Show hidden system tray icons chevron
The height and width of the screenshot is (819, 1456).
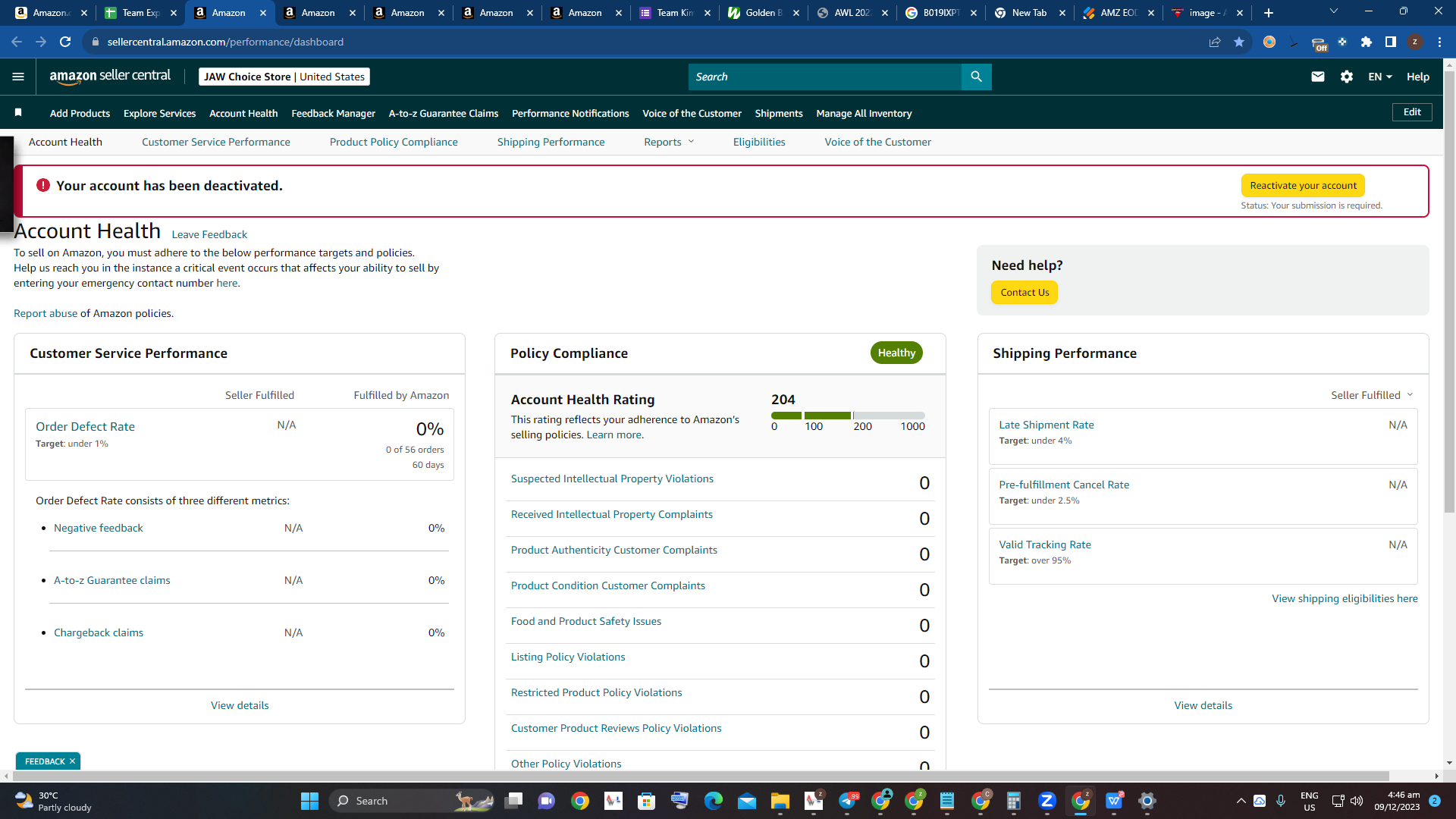(x=1241, y=801)
